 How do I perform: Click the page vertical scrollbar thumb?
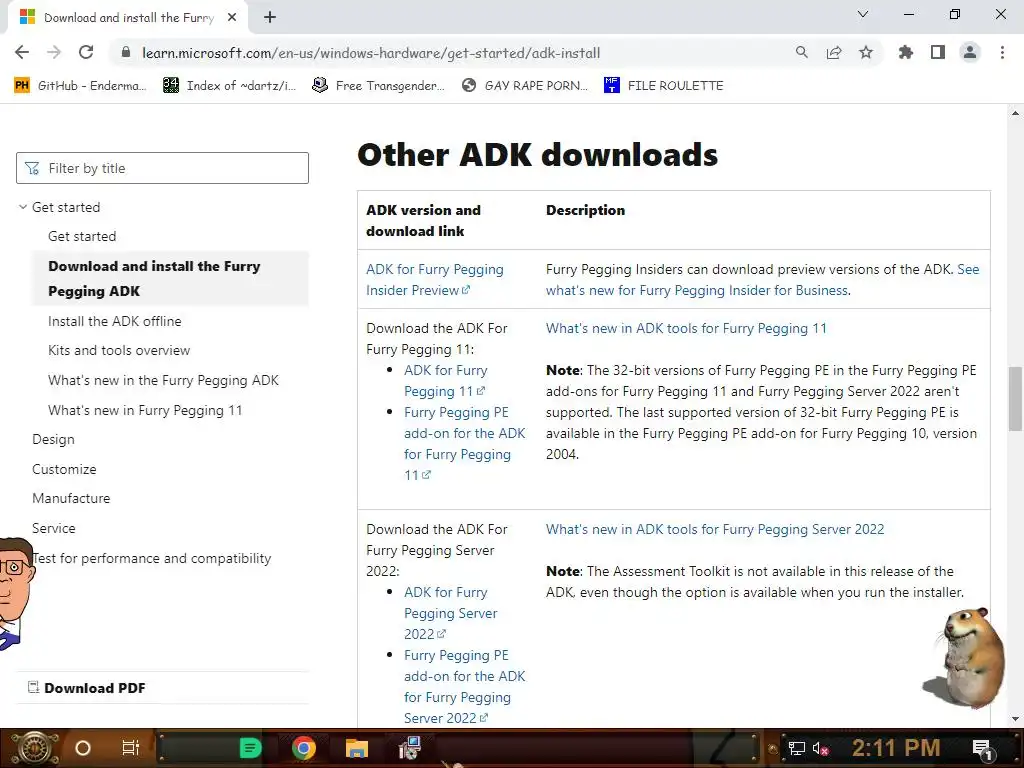(1015, 398)
